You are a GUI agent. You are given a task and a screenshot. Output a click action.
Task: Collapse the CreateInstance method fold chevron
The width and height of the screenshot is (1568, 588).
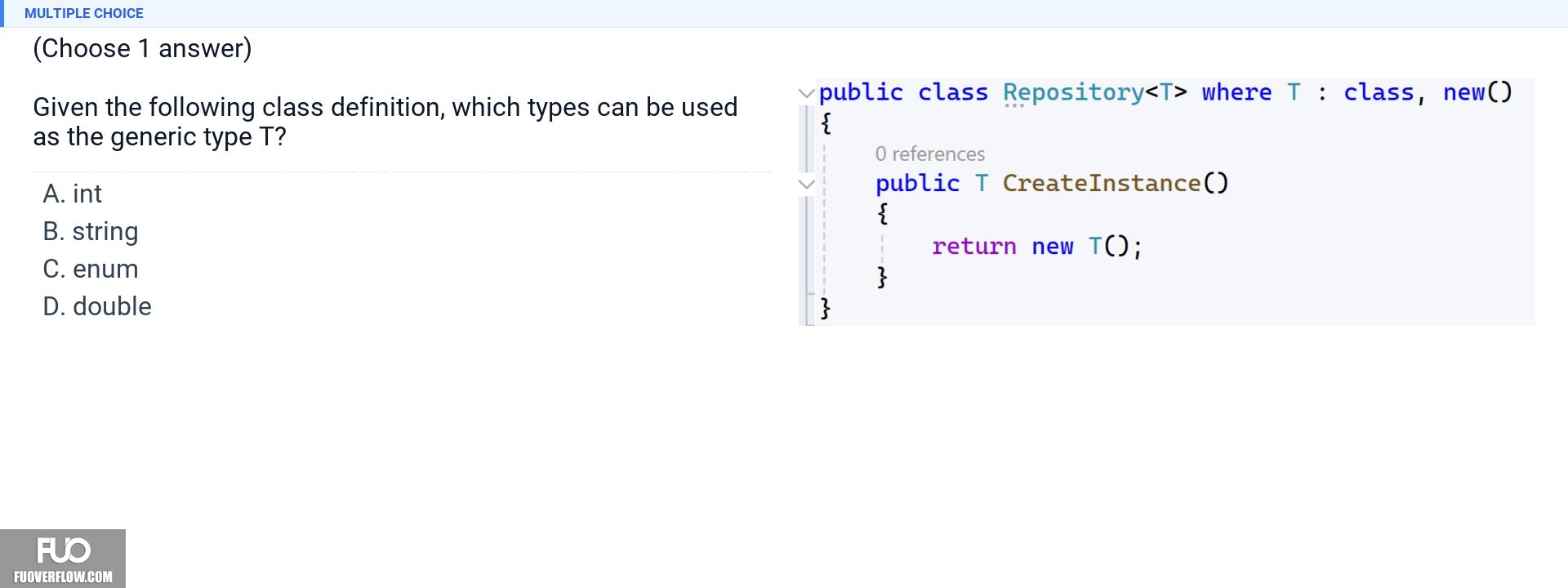click(x=806, y=184)
